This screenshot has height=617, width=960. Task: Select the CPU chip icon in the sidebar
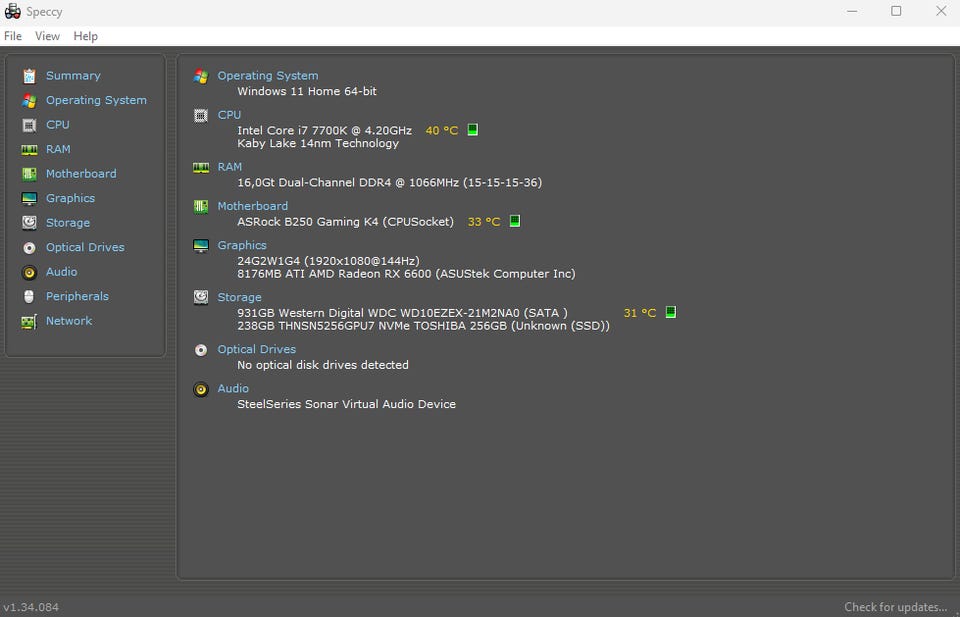point(29,125)
